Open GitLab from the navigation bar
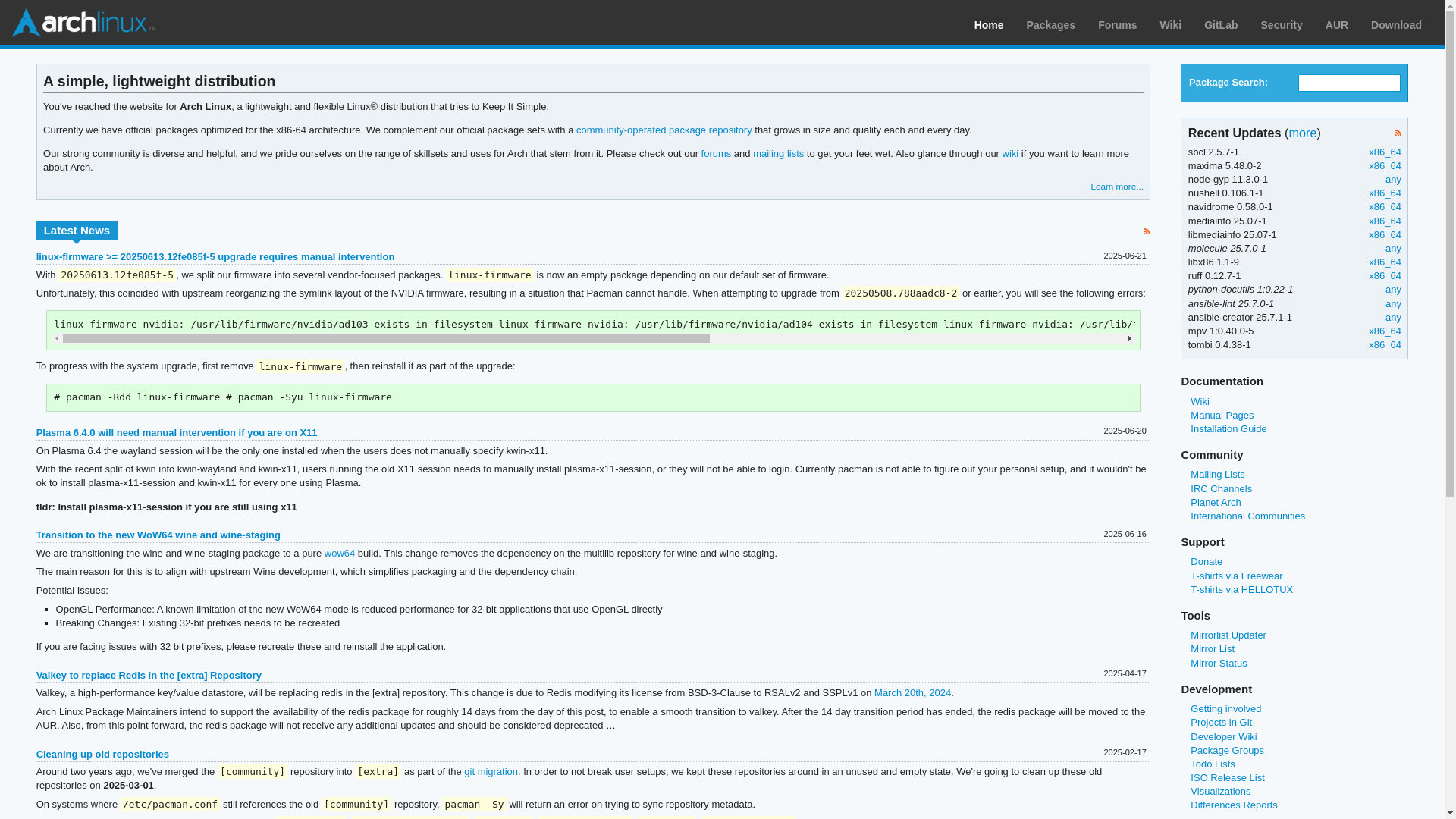 click(x=1220, y=25)
